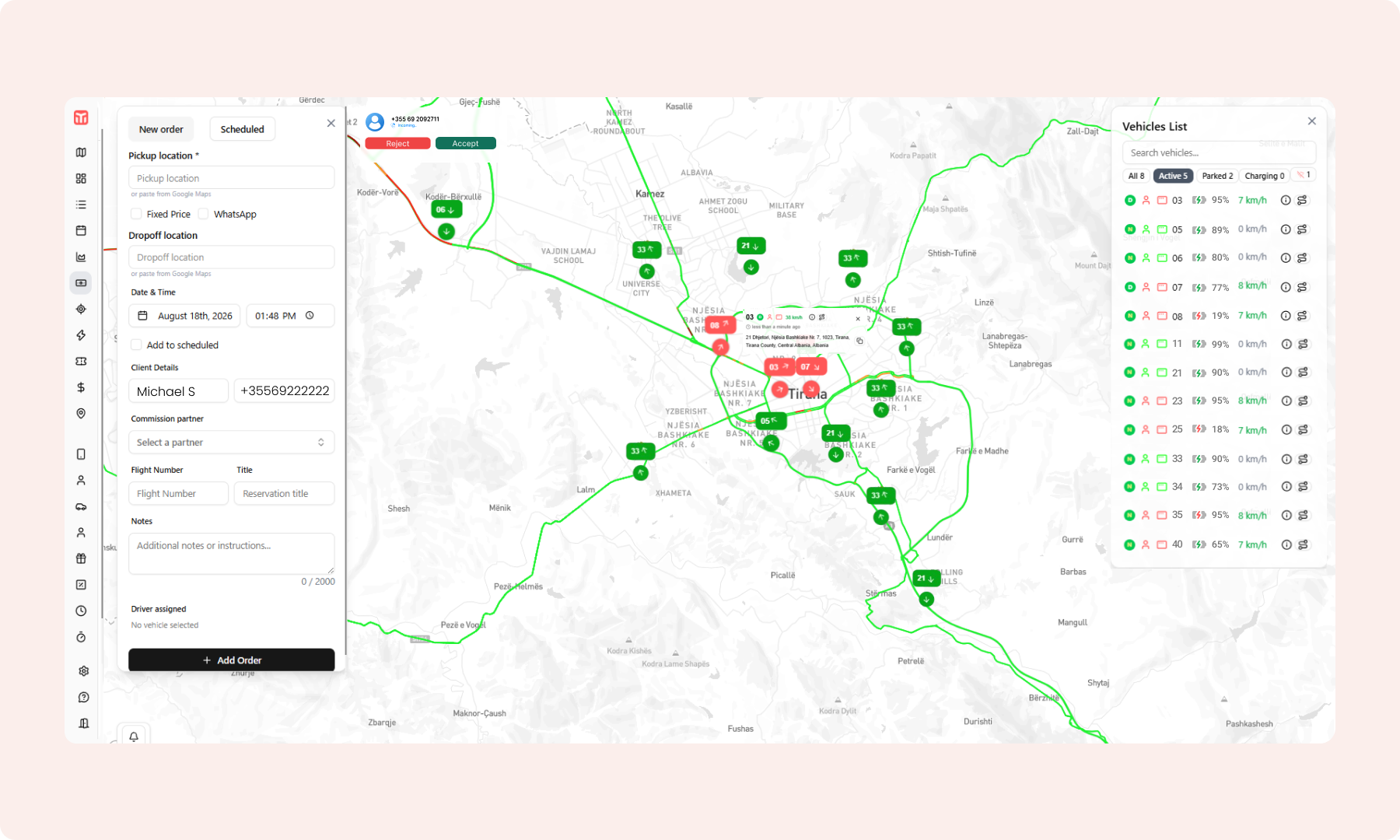
Task: Click the Flight Number input field
Action: [x=178, y=493]
